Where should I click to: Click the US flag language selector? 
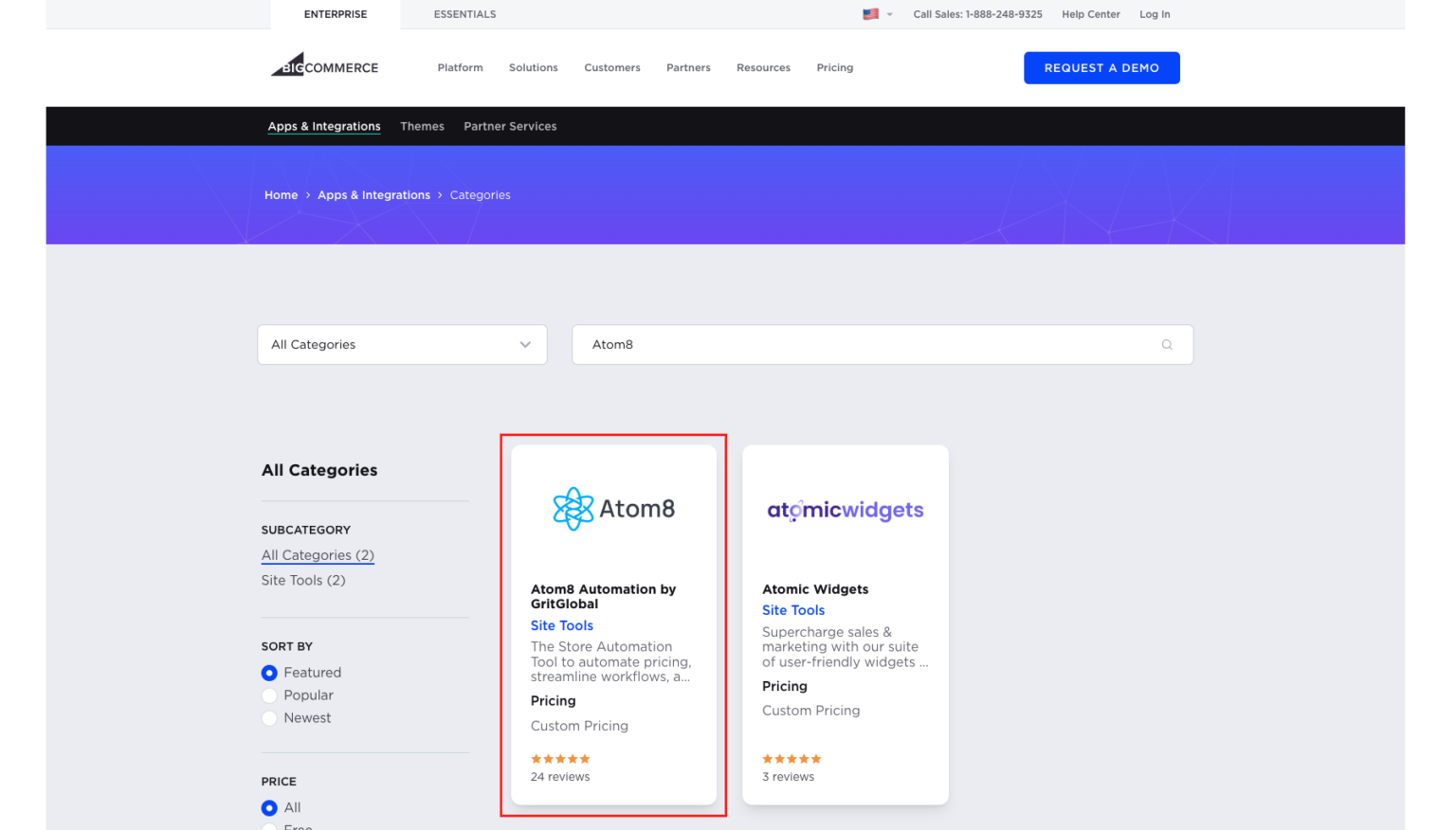pyautogui.click(x=870, y=14)
